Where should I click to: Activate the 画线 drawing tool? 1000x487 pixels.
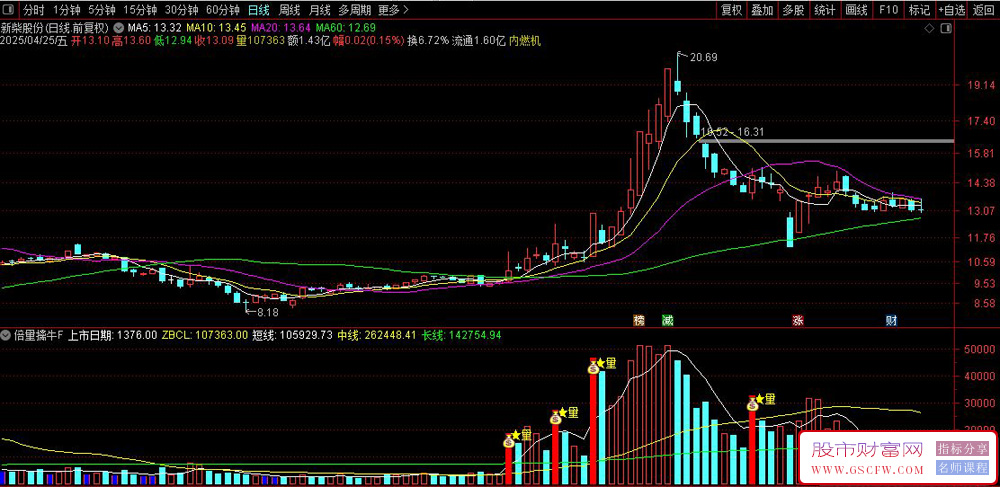click(856, 10)
